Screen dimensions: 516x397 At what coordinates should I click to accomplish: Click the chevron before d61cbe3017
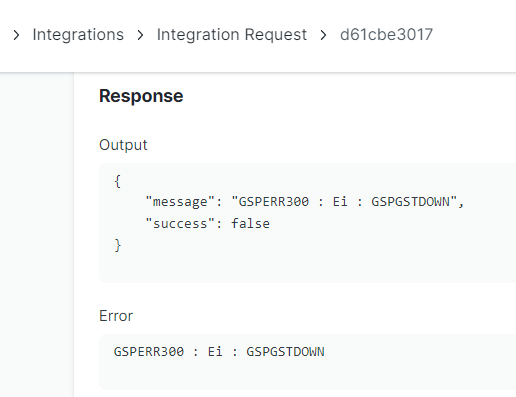323,35
